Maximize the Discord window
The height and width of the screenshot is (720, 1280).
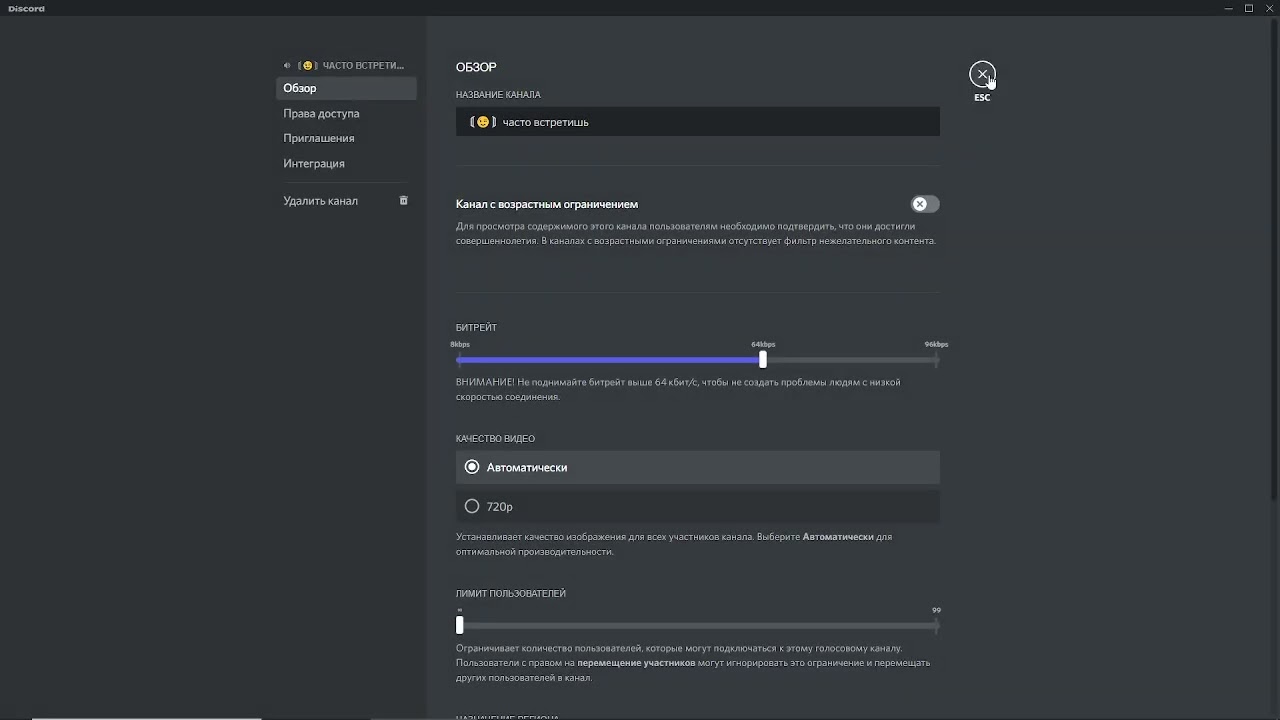1249,8
